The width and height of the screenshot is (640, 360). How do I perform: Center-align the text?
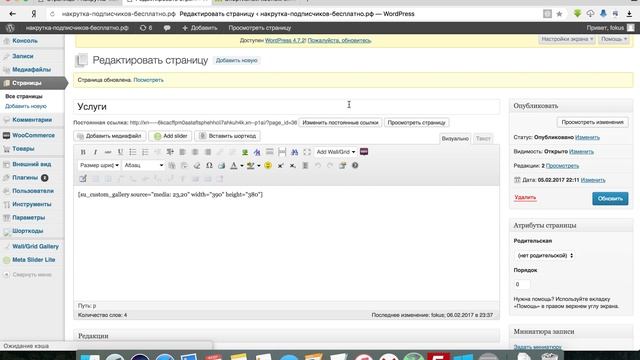195,152
